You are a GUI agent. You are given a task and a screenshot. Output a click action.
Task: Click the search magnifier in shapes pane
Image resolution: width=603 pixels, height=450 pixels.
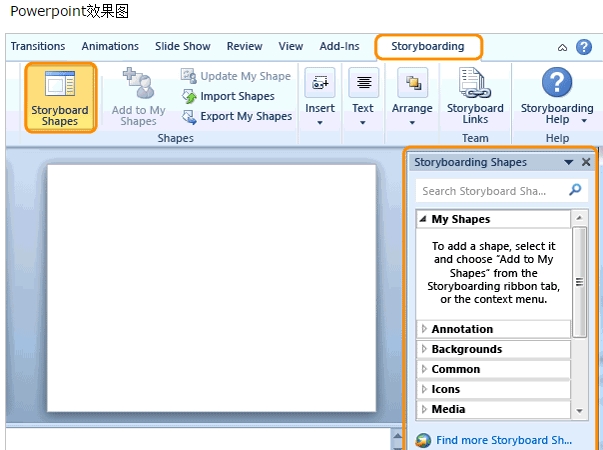click(x=575, y=190)
